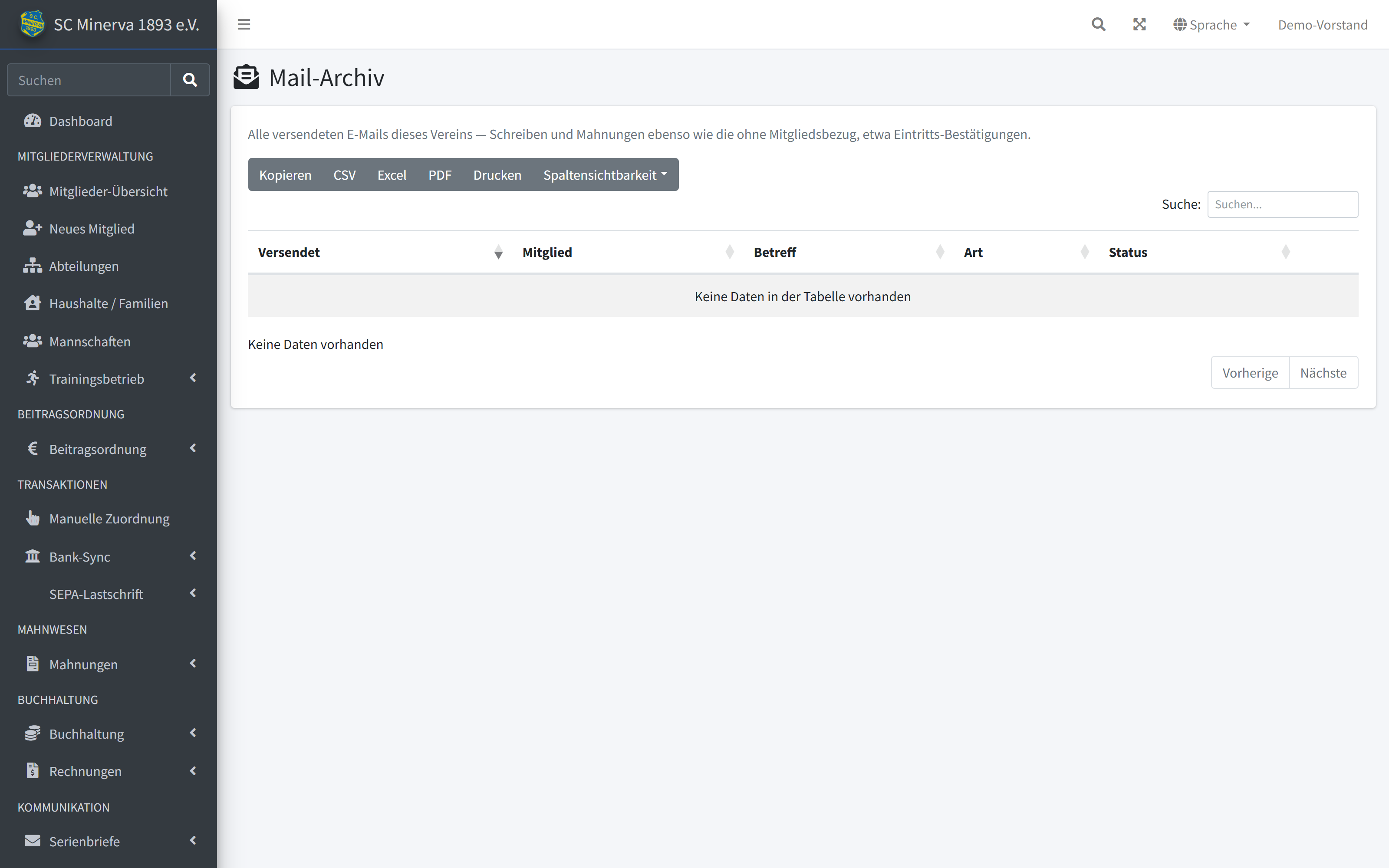Open Haushalte / Familien

pyautogui.click(x=109, y=303)
